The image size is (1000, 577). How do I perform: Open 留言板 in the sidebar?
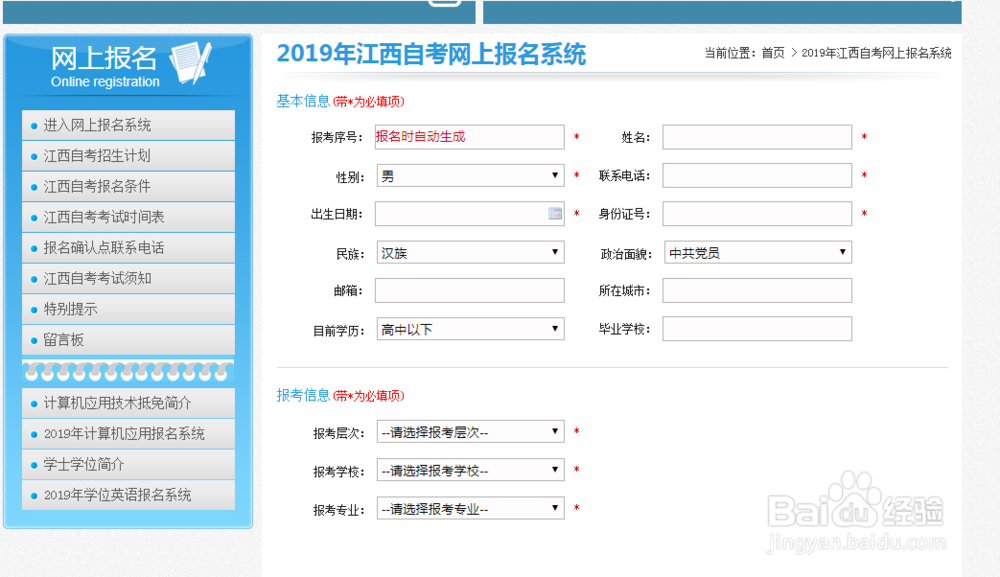pyautogui.click(x=128, y=339)
